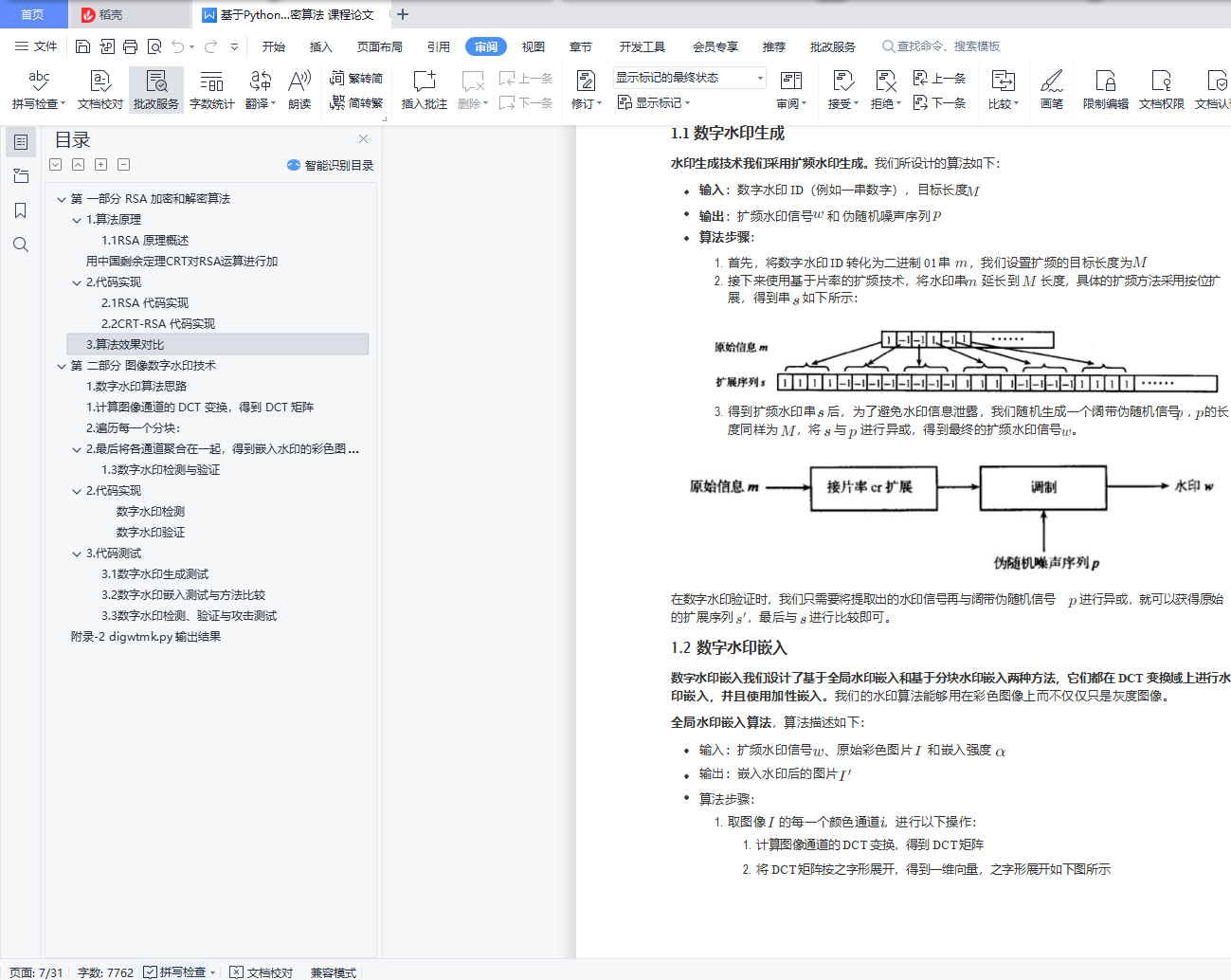Add new document tab plus button
This screenshot has width=1231, height=980.
pos(403,14)
